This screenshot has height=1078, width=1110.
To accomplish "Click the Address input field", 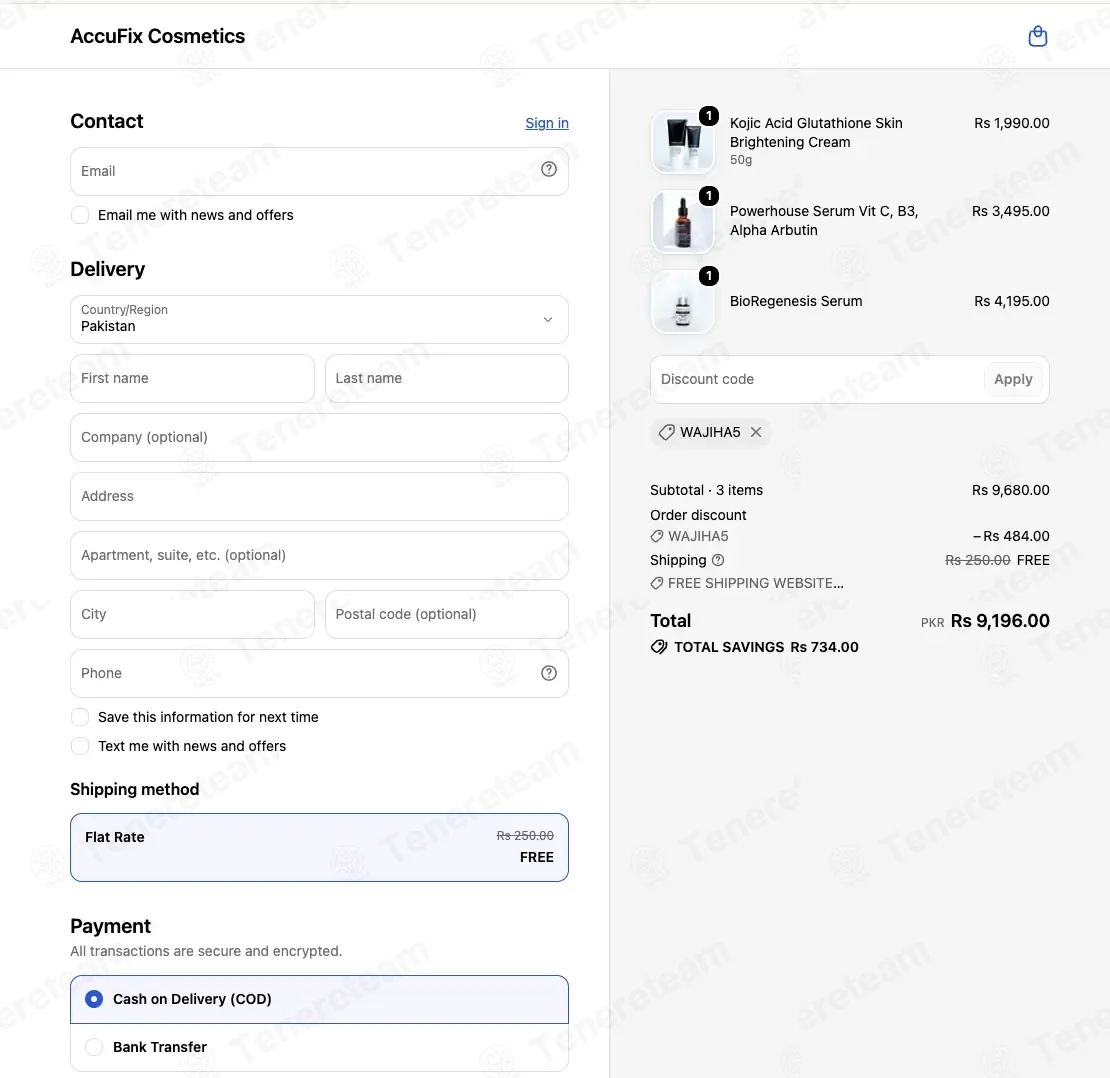I will [x=319, y=496].
